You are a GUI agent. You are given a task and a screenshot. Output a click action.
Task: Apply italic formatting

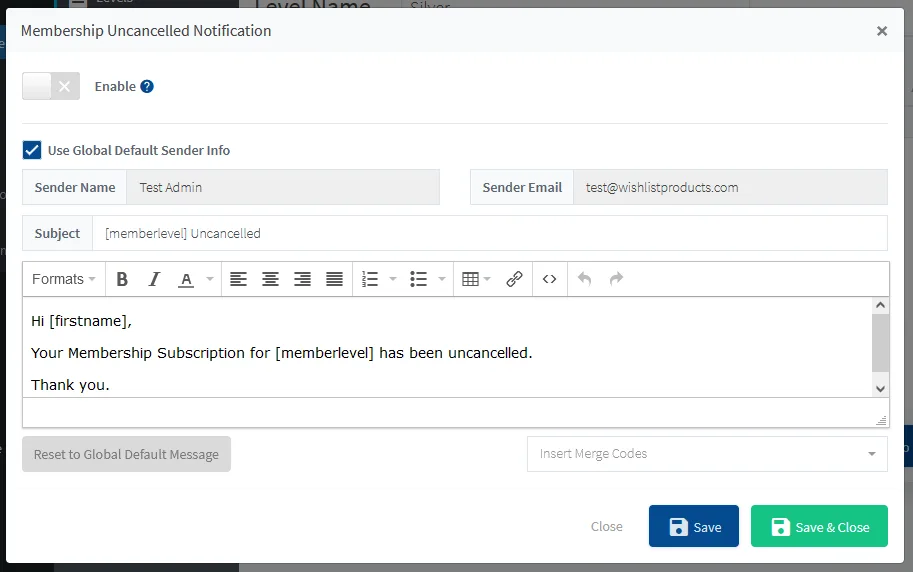154,279
